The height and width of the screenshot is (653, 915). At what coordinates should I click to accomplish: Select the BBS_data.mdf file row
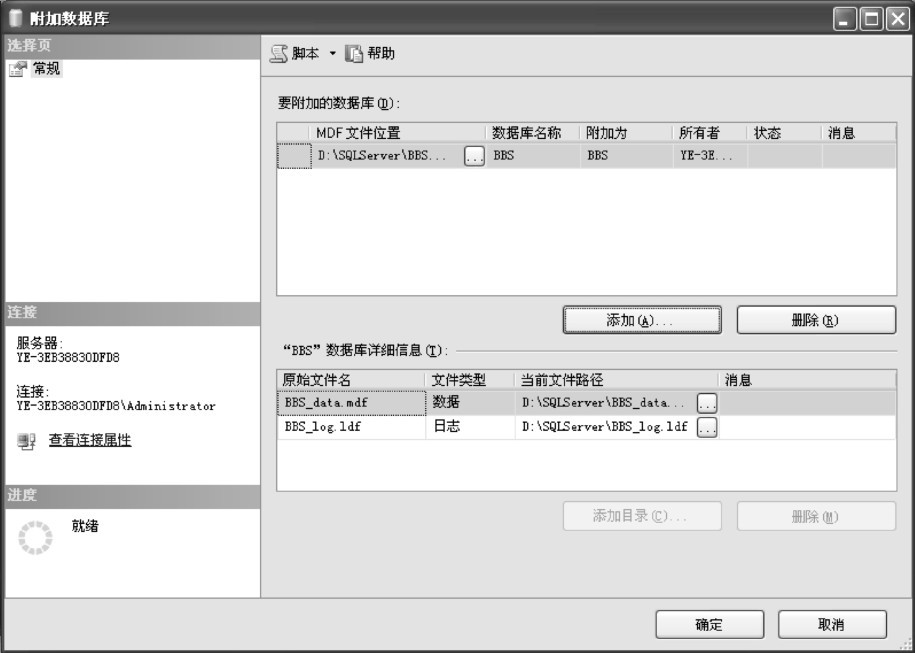pos(586,403)
